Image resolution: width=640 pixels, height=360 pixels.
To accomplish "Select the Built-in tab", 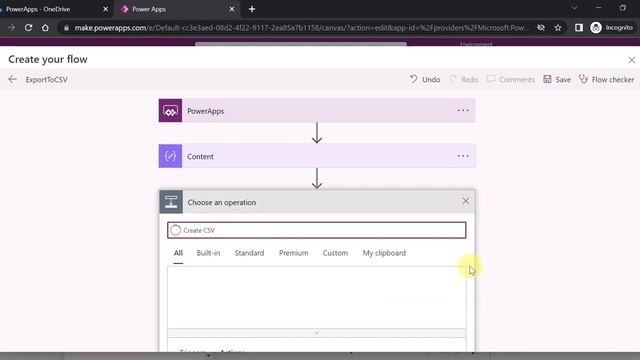I will coord(208,253).
